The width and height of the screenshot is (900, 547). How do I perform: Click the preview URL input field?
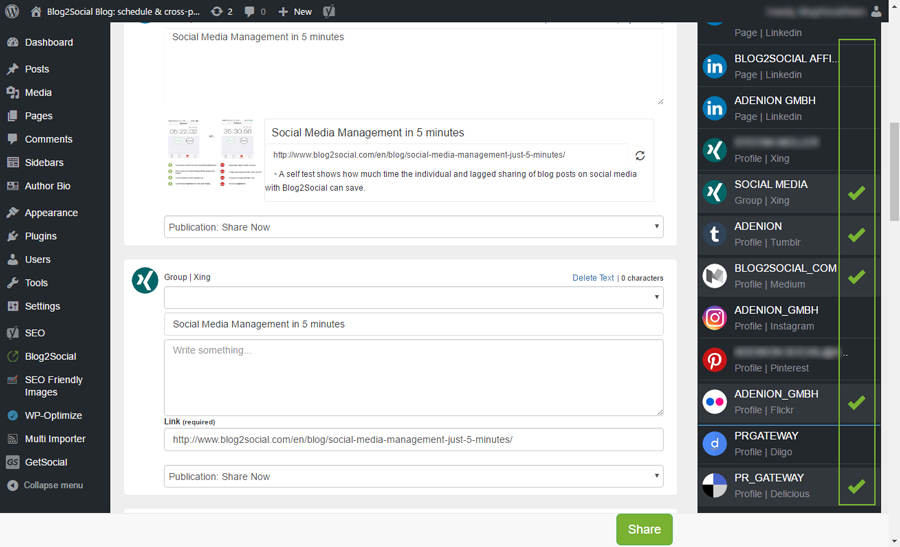click(x=447, y=155)
